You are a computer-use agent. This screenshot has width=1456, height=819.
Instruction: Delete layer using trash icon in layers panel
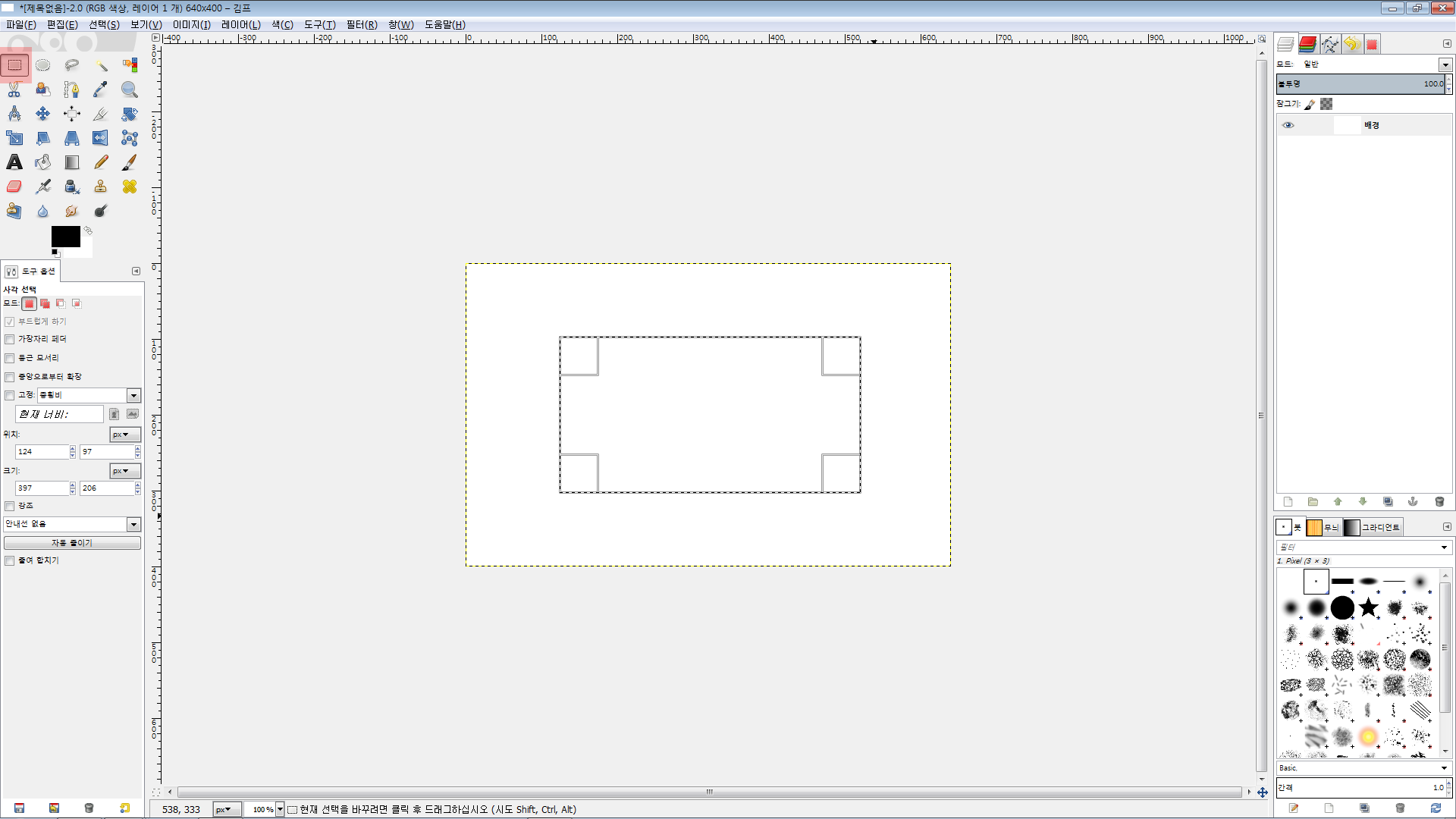[x=1439, y=502]
